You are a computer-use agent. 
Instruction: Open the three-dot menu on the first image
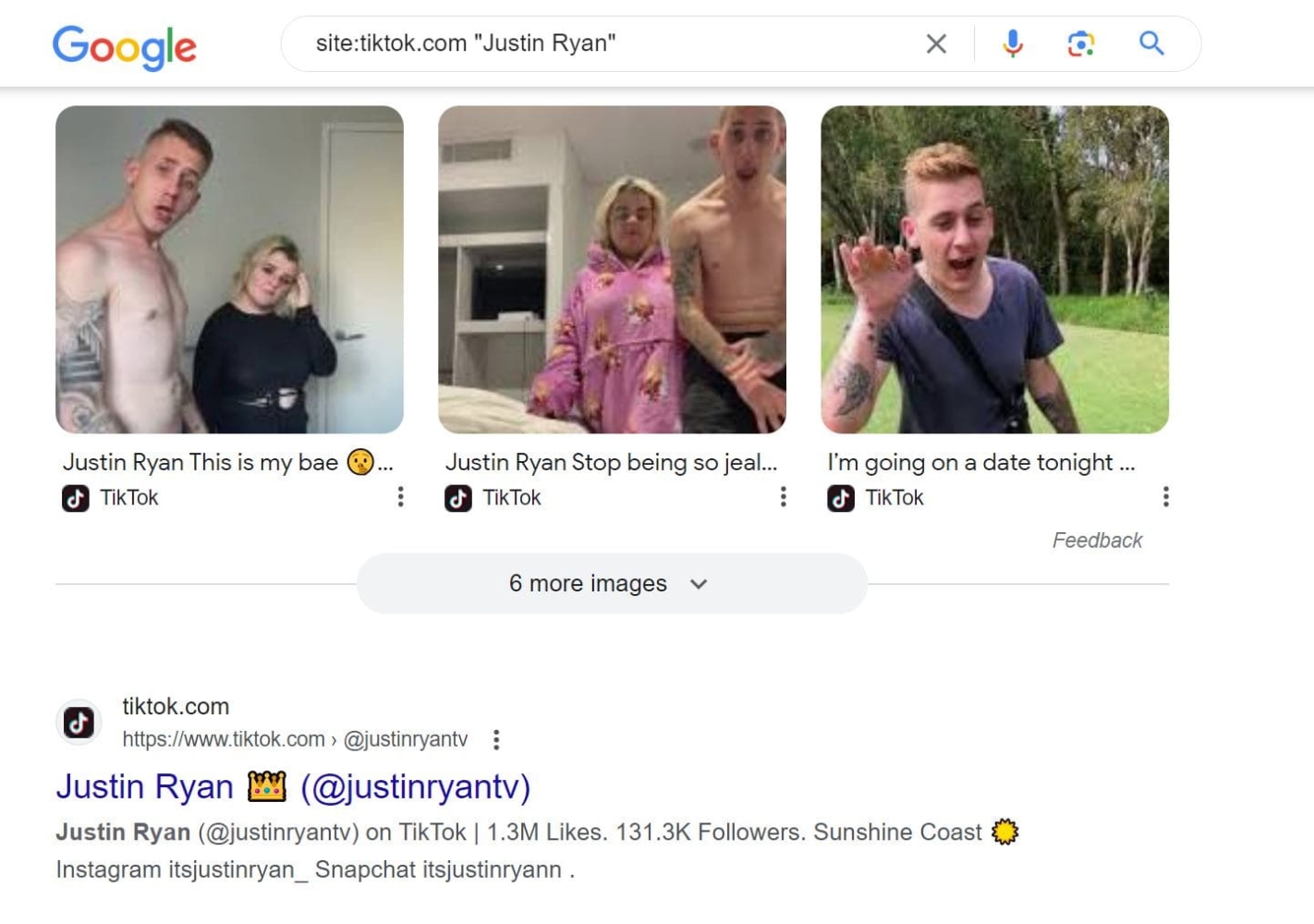(400, 497)
